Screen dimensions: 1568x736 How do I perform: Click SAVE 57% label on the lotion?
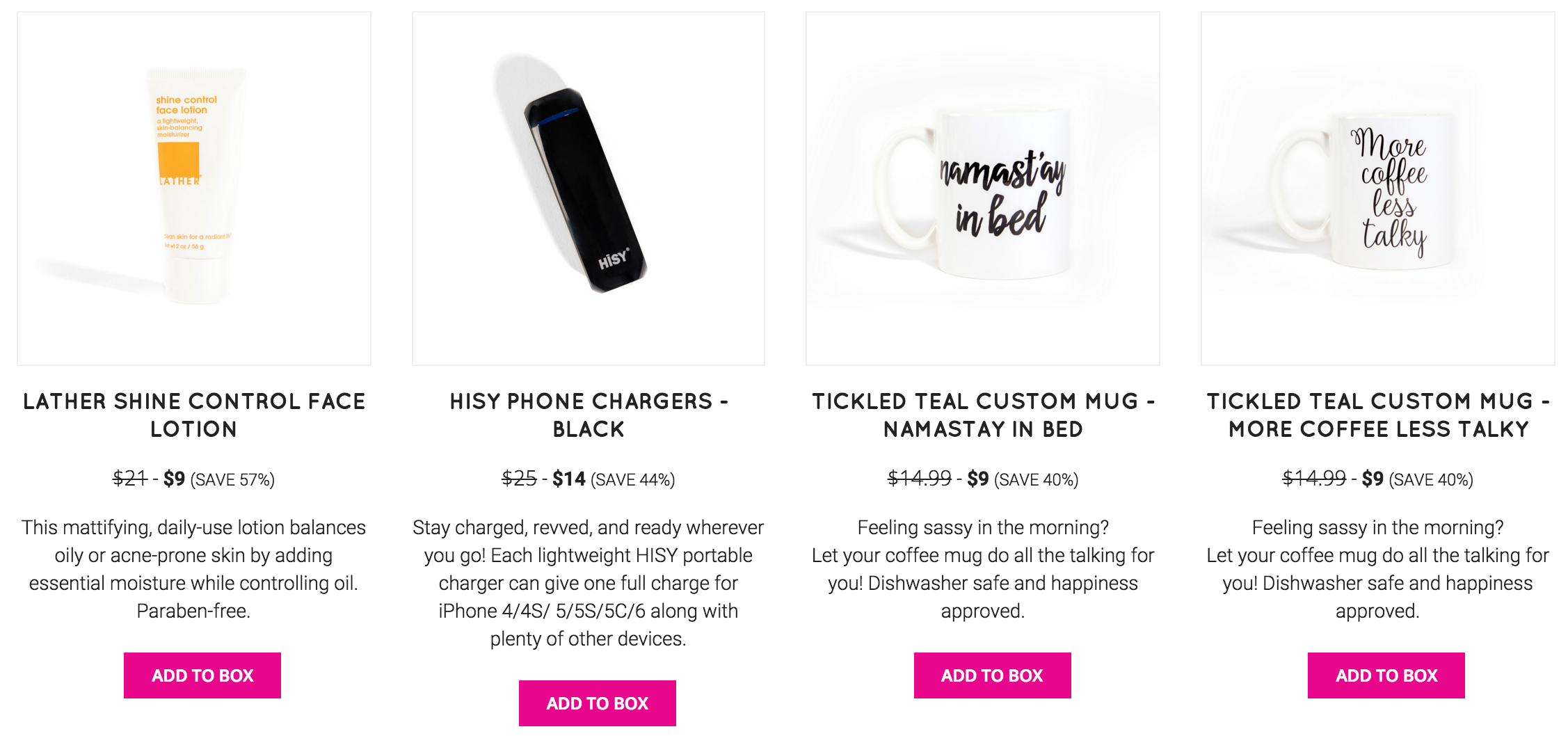pyautogui.click(x=232, y=480)
